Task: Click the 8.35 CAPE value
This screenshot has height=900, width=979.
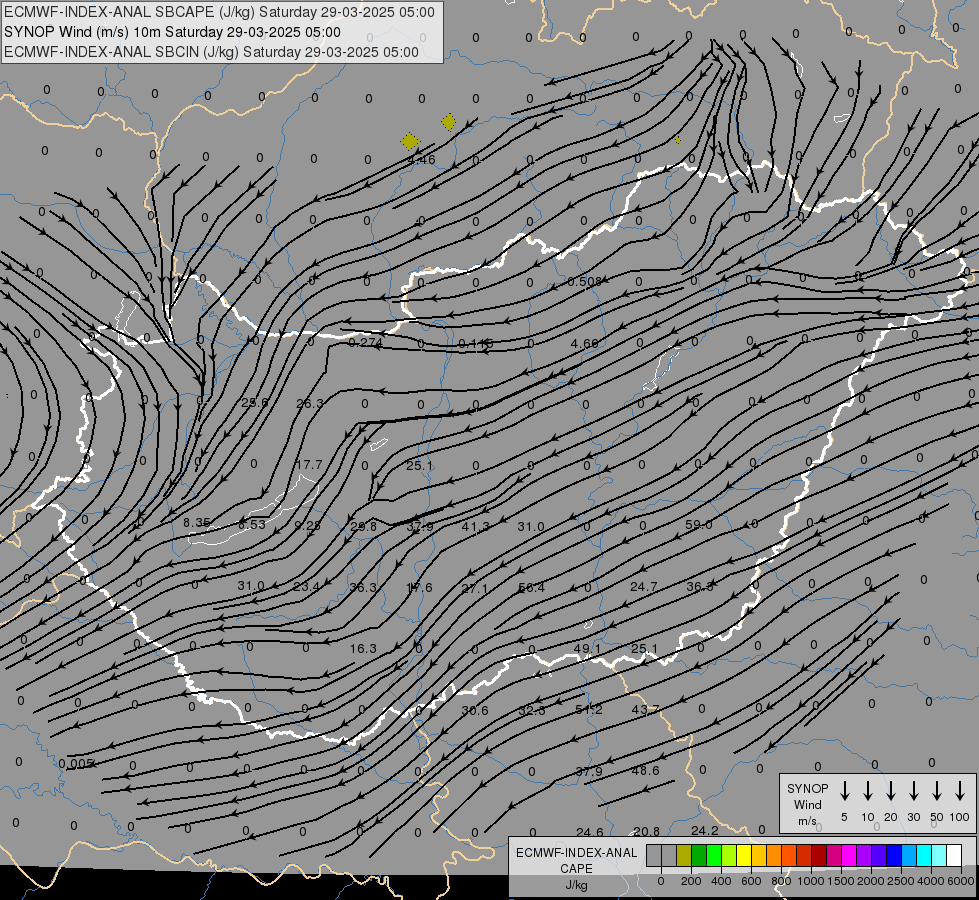Action: (x=197, y=522)
